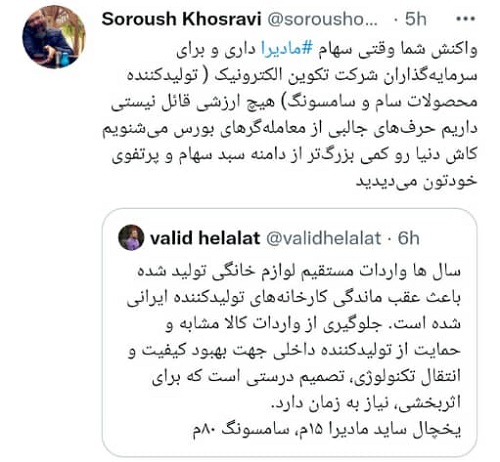Open Soroush Khosravi's profile picture
The width and height of the screenshot is (500, 462).
tap(54, 37)
